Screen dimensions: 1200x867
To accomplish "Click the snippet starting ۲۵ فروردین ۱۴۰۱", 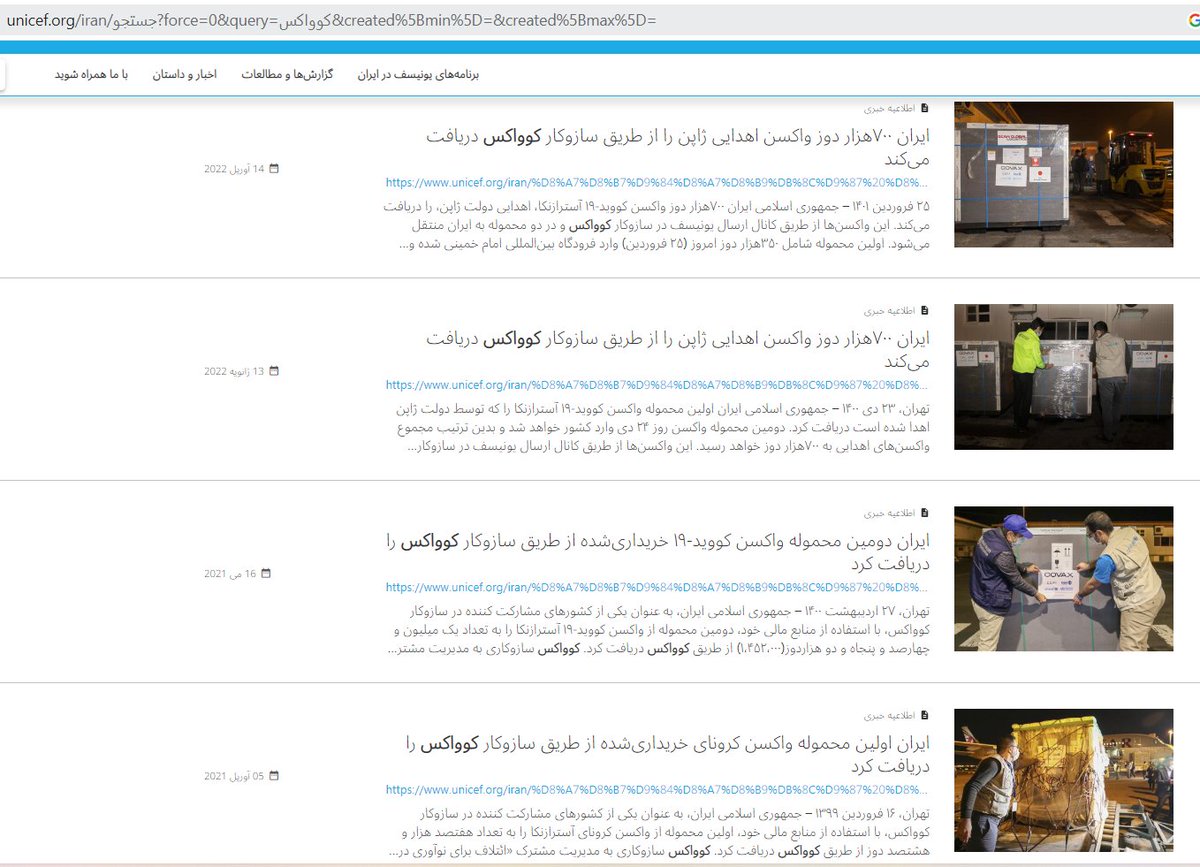I will tap(656, 225).
